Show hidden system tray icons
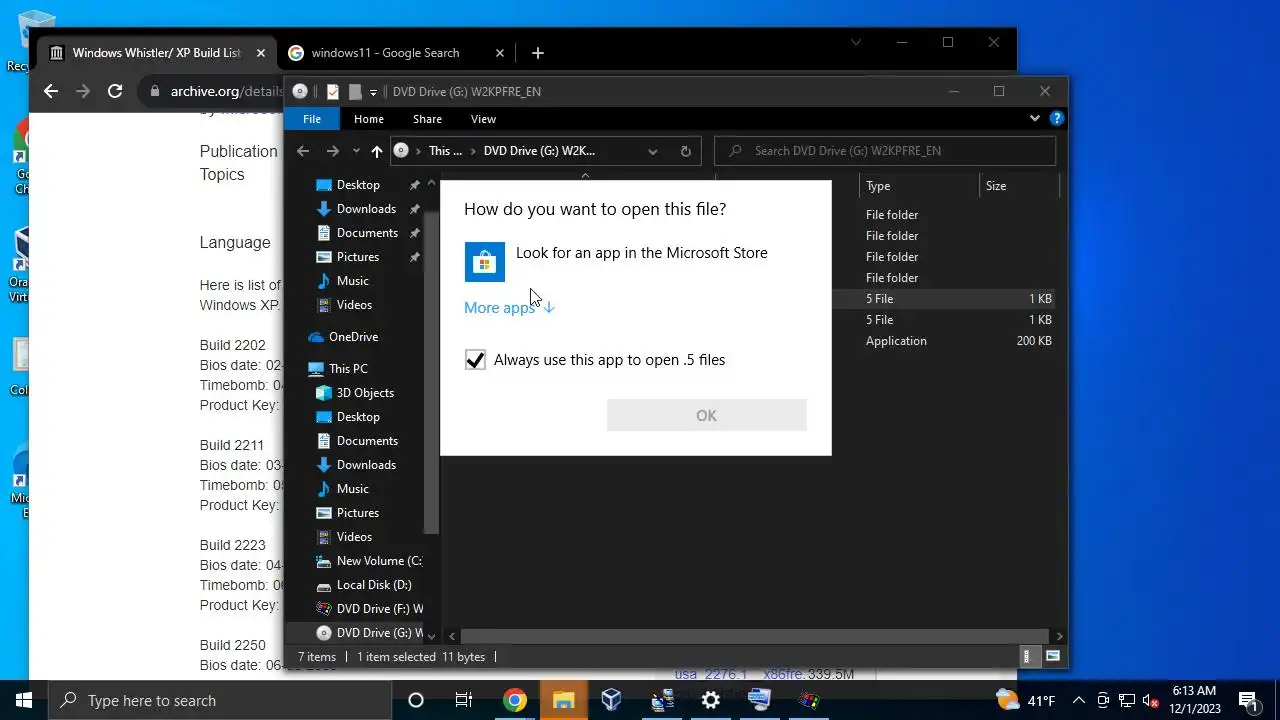 click(1079, 700)
